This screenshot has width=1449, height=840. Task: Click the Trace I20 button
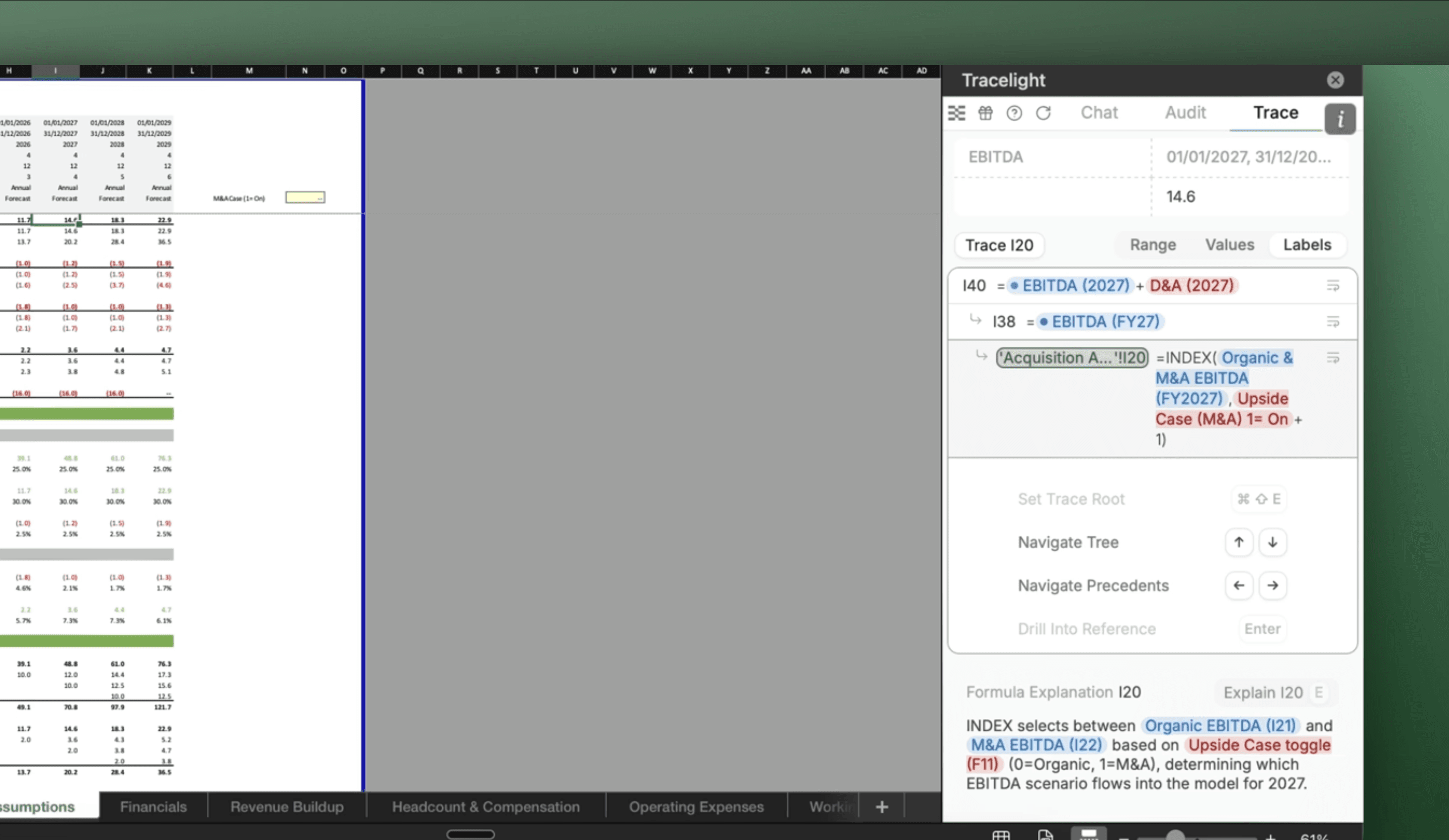click(x=999, y=245)
